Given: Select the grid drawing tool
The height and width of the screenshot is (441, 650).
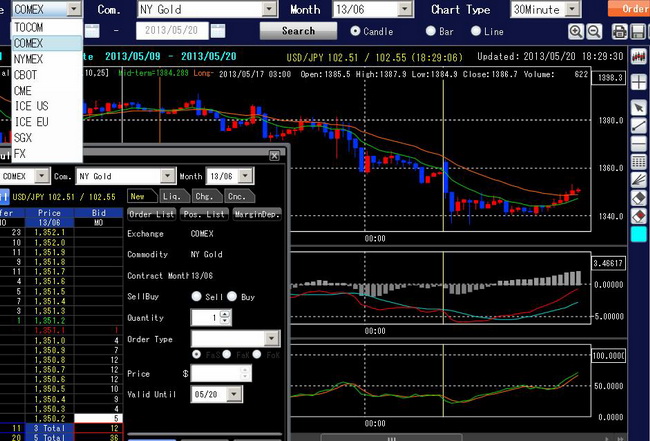Looking at the screenshot, I should click(639, 162).
